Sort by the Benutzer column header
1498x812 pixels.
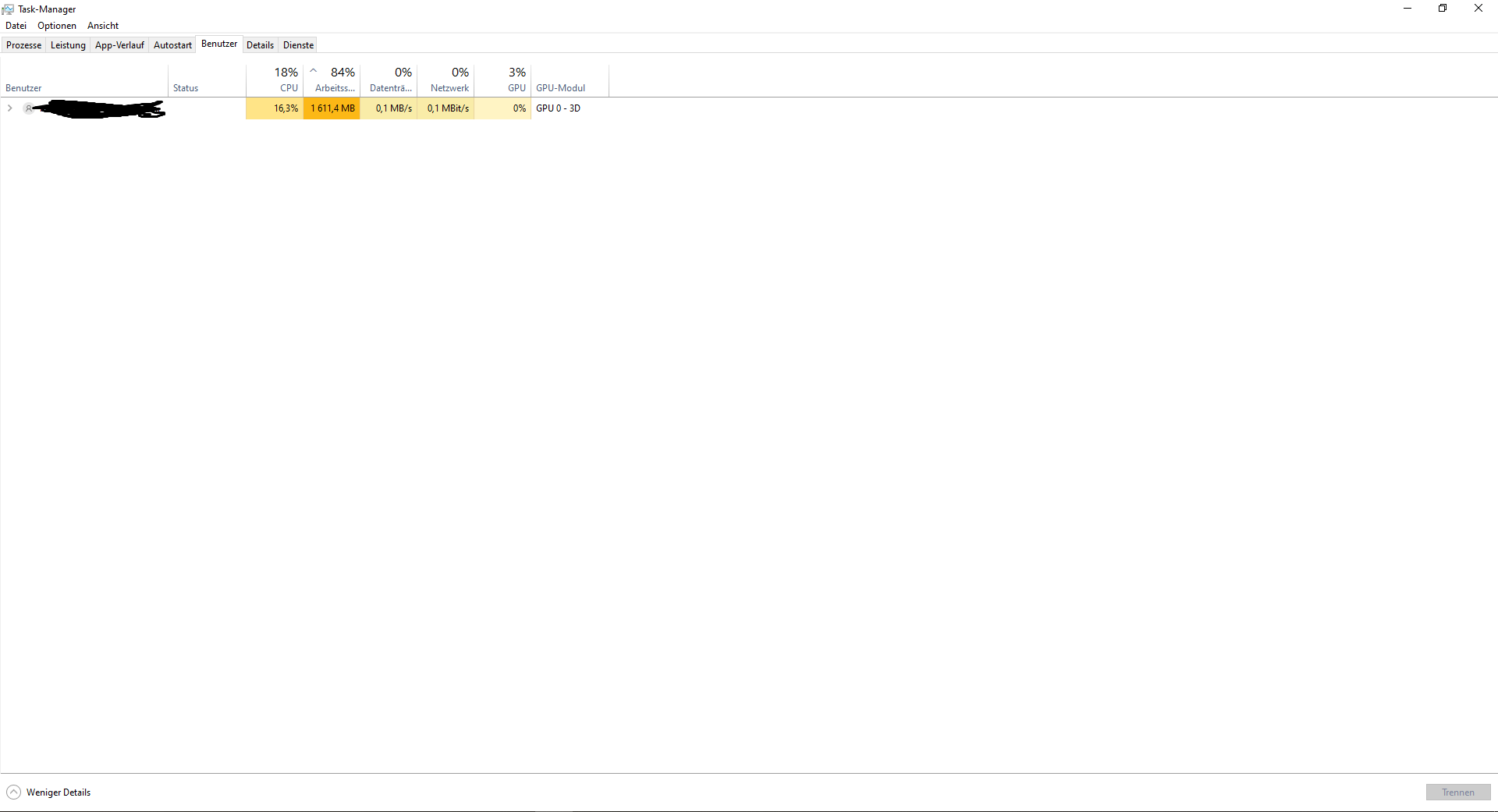point(84,80)
